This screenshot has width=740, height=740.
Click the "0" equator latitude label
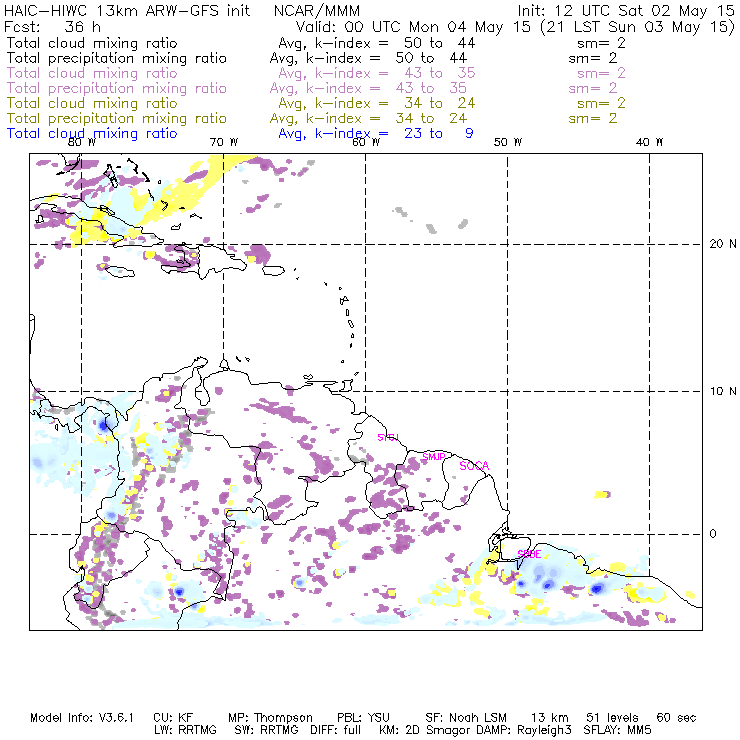coord(713,534)
